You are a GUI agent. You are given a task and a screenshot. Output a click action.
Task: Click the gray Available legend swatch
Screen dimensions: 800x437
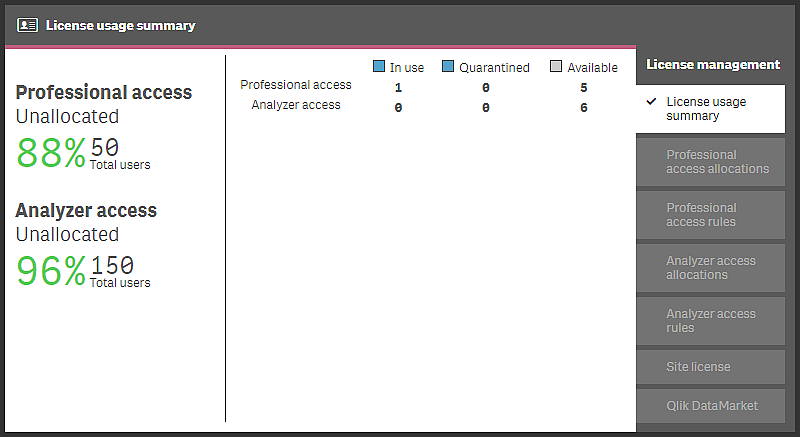[x=556, y=67]
